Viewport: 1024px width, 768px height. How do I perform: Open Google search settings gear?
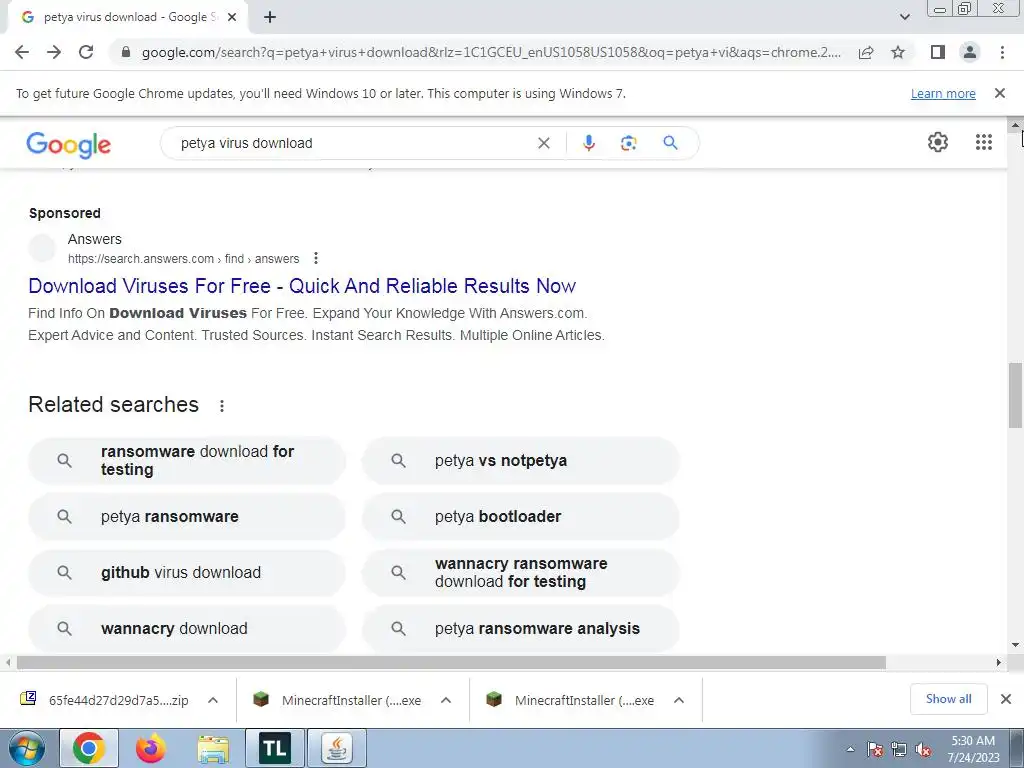tap(938, 142)
